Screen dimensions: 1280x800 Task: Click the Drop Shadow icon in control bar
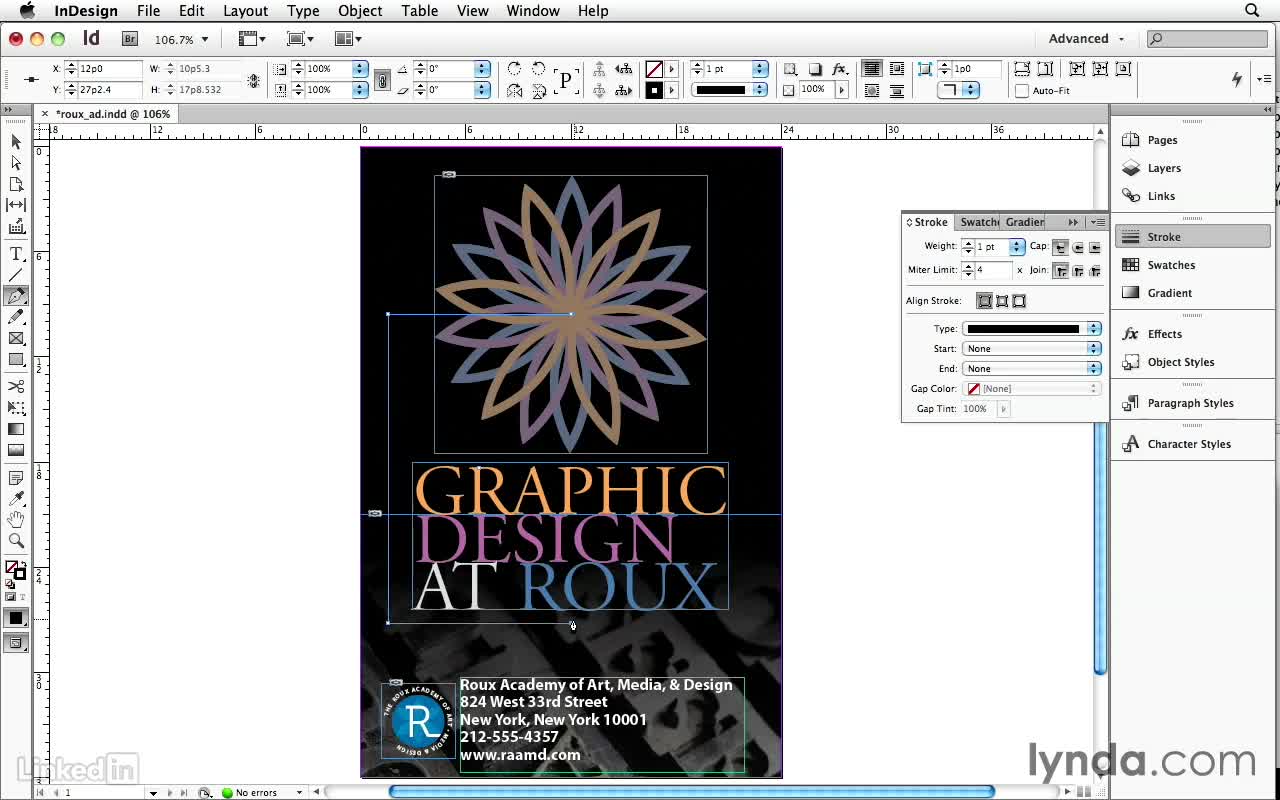pos(815,69)
